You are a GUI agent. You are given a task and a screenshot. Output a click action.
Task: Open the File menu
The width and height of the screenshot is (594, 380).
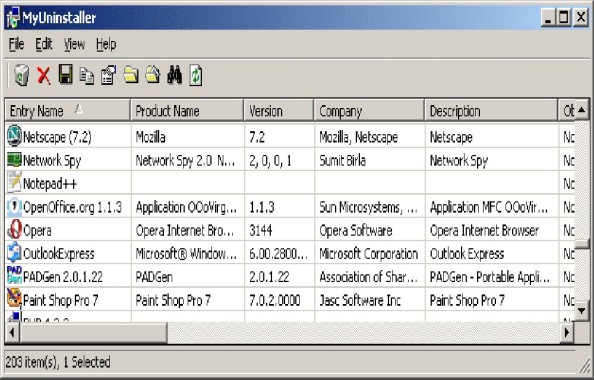16,44
